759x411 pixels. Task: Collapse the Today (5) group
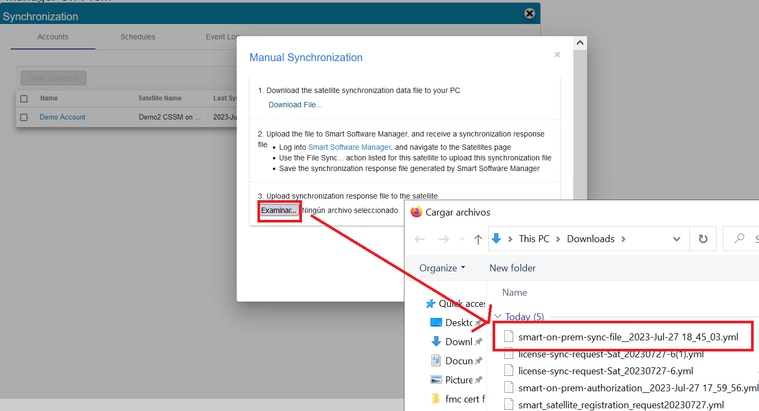click(x=498, y=317)
